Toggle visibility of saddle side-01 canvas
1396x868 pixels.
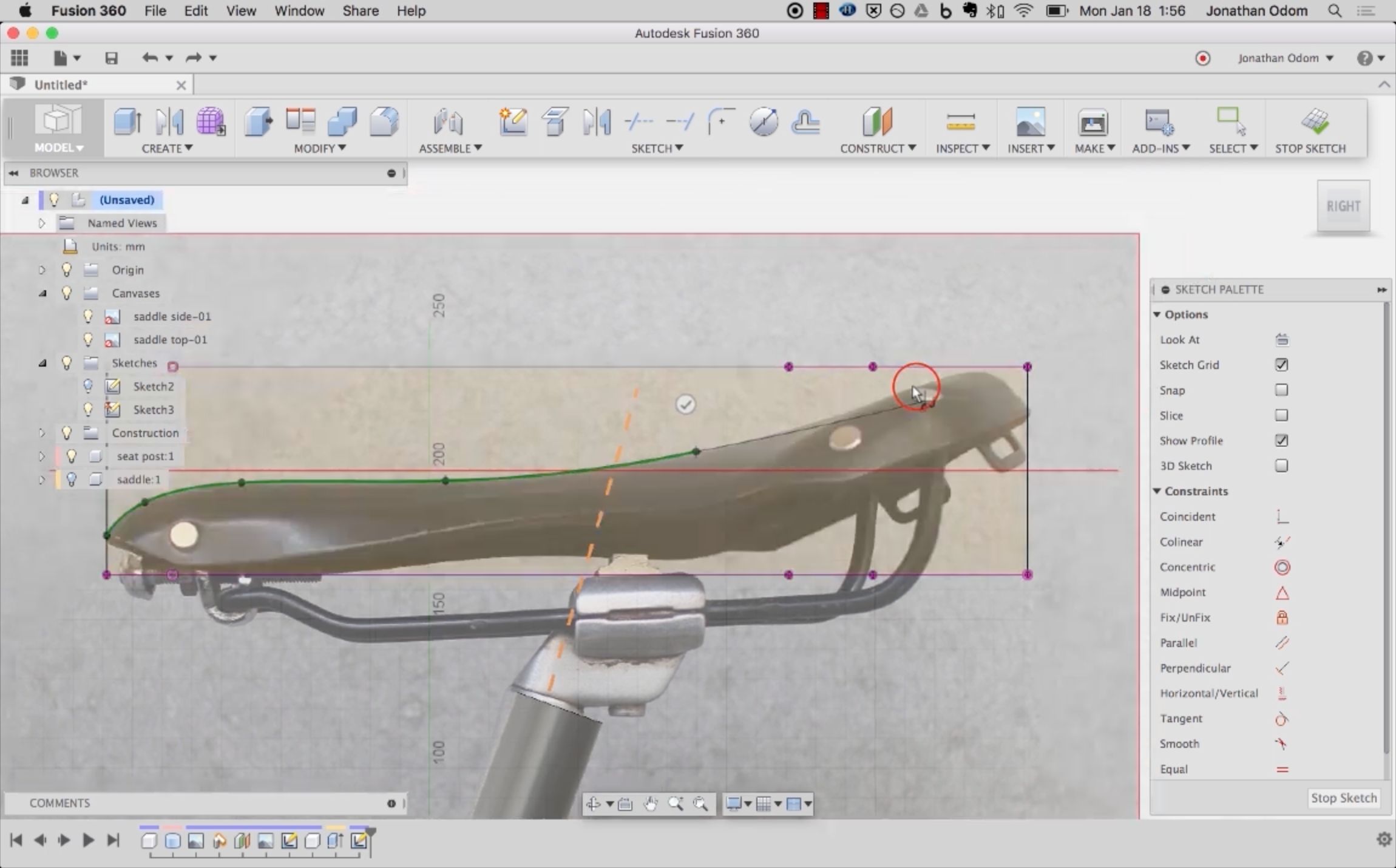(88, 316)
